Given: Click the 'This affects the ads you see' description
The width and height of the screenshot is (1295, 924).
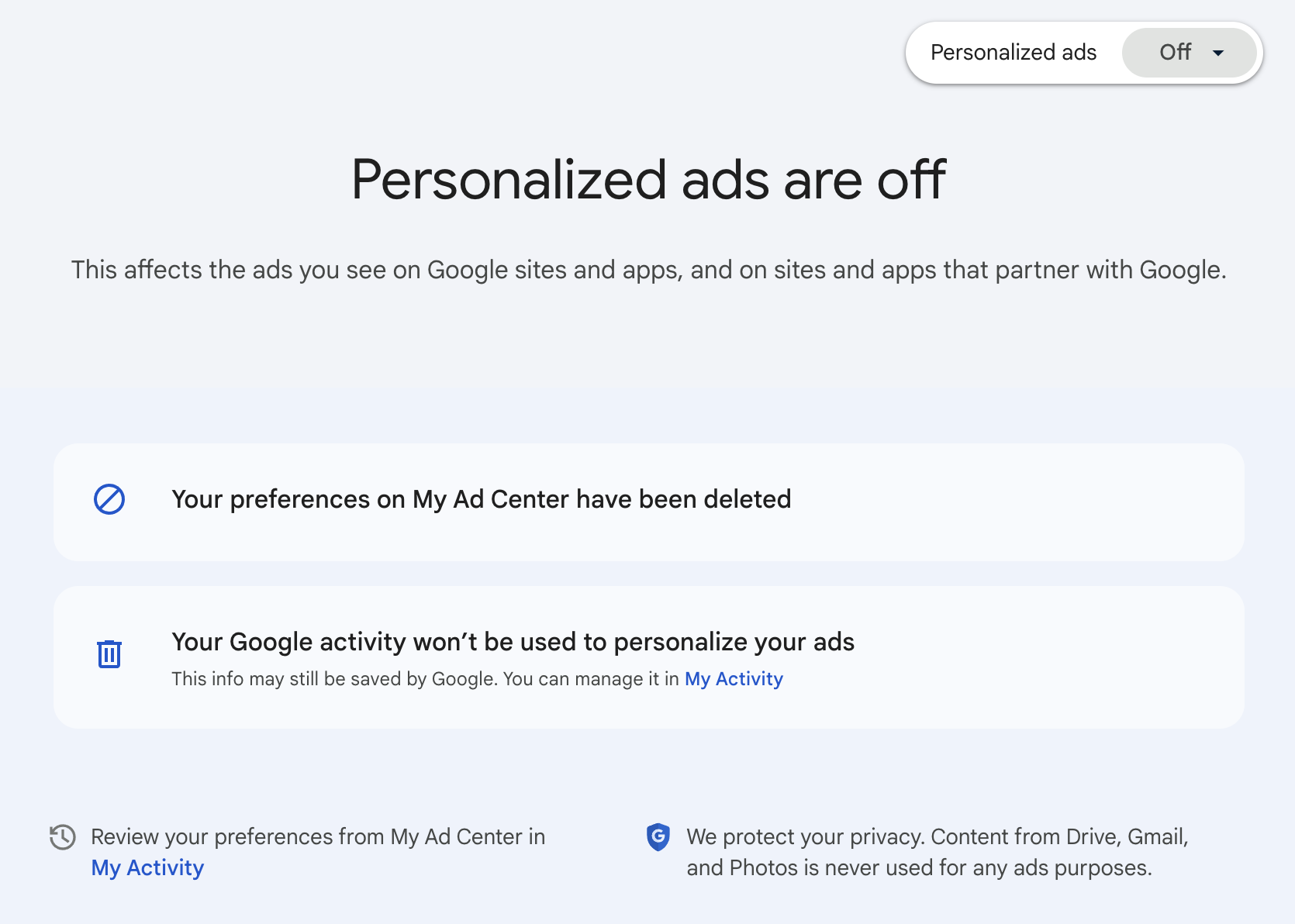Looking at the screenshot, I should coord(648,270).
